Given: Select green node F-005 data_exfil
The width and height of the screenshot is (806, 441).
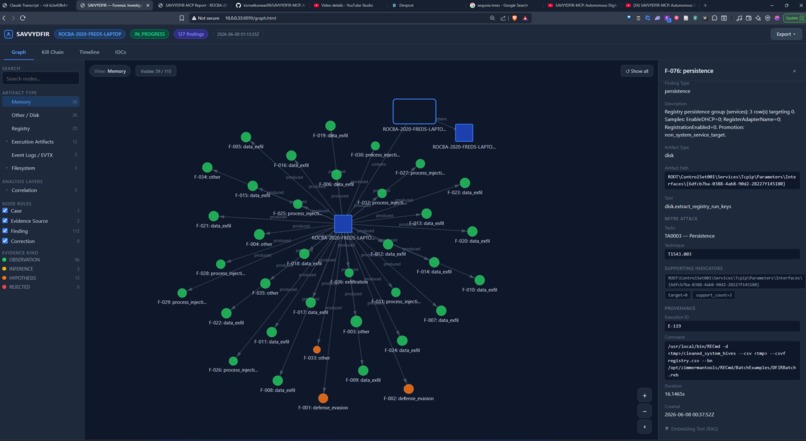Looking at the screenshot, I should (x=246, y=137).
